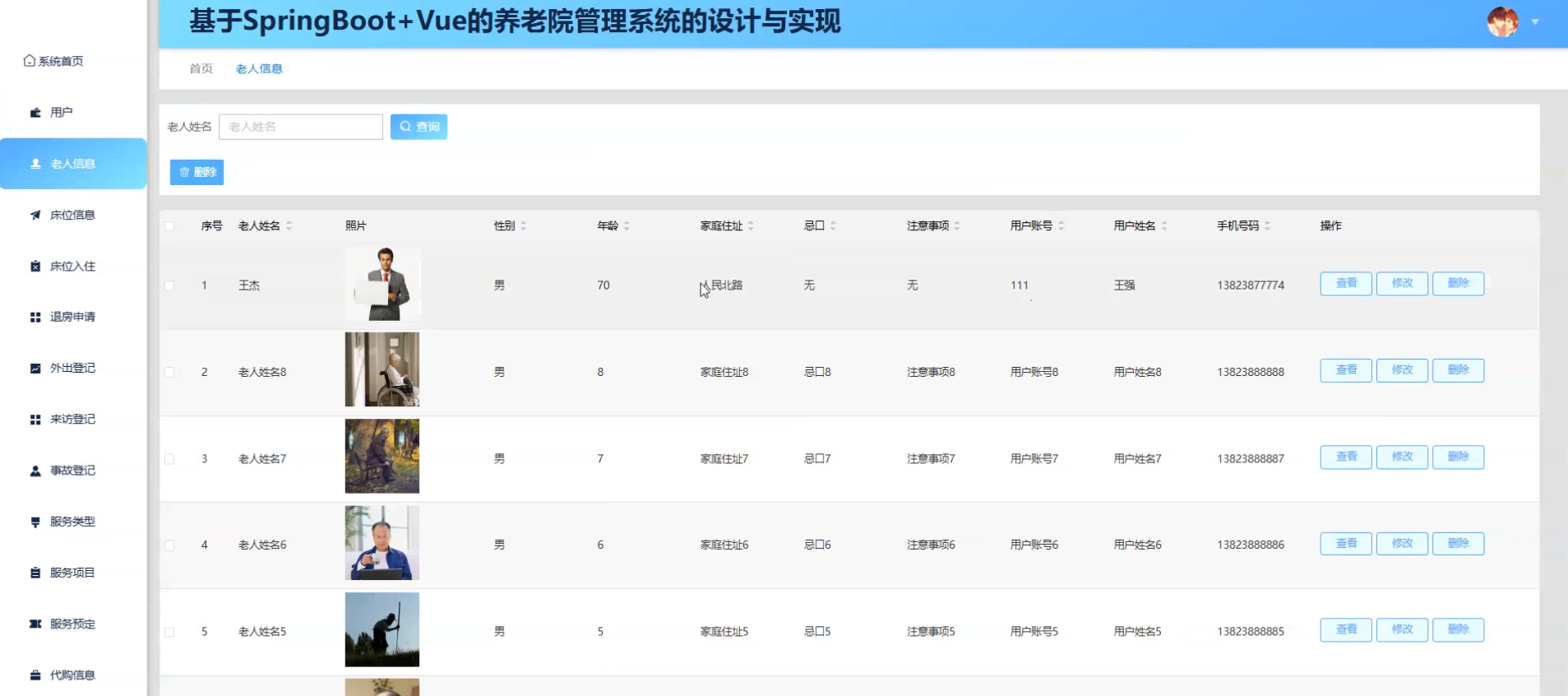Open the wheelchair photo for 老人姓名8
1568x696 pixels.
point(382,369)
